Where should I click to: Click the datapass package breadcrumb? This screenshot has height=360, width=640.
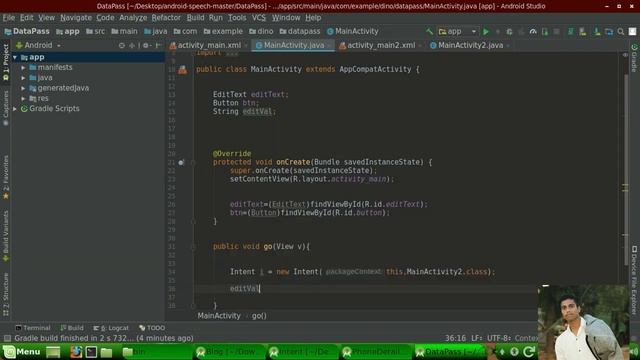pos(300,31)
